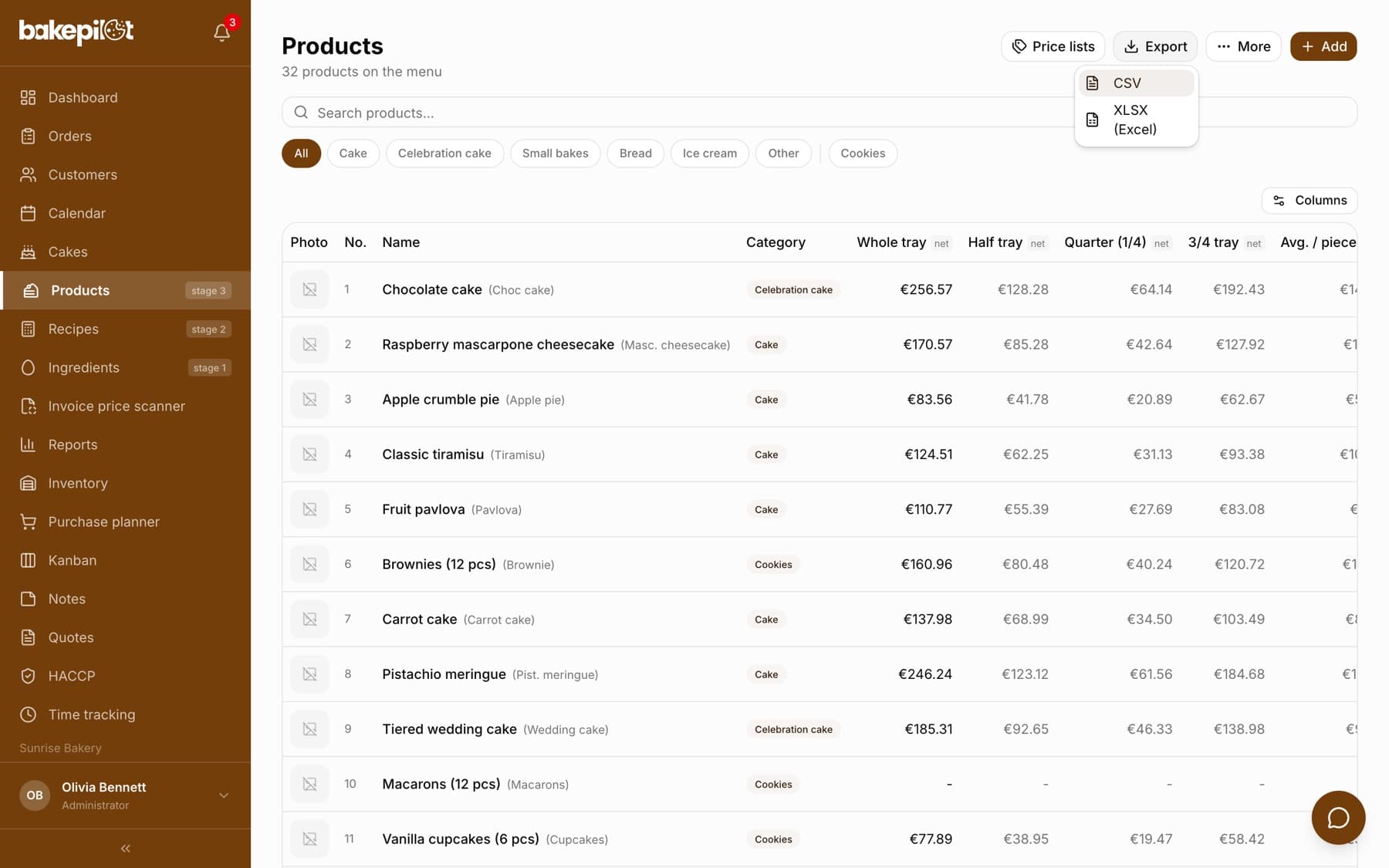1389x868 pixels.
Task: Click the Chocolate cake photo placeholder
Action: (x=309, y=289)
